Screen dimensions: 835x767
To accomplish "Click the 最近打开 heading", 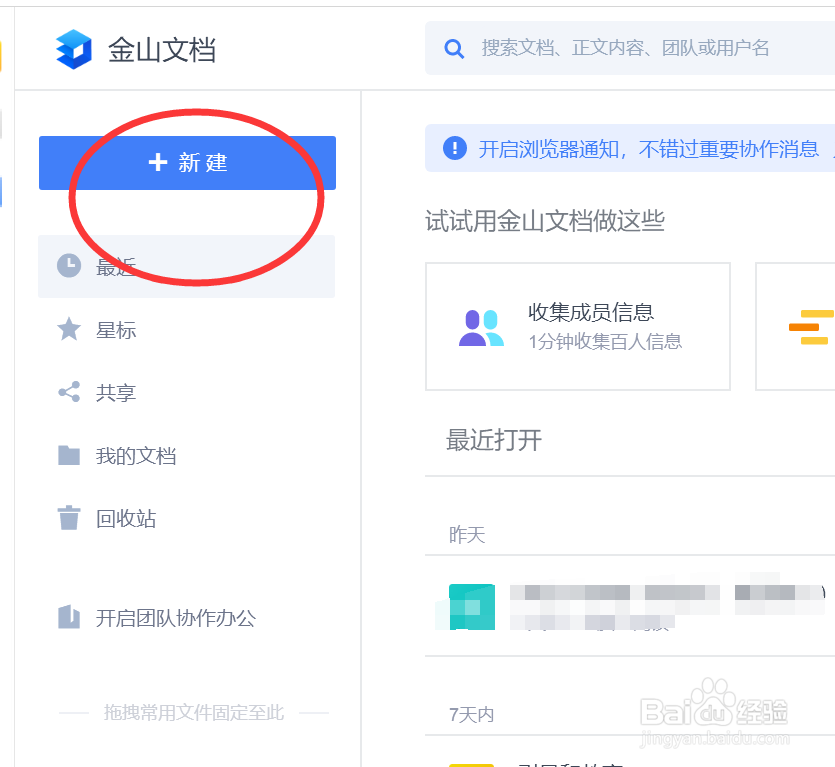I will click(x=494, y=440).
